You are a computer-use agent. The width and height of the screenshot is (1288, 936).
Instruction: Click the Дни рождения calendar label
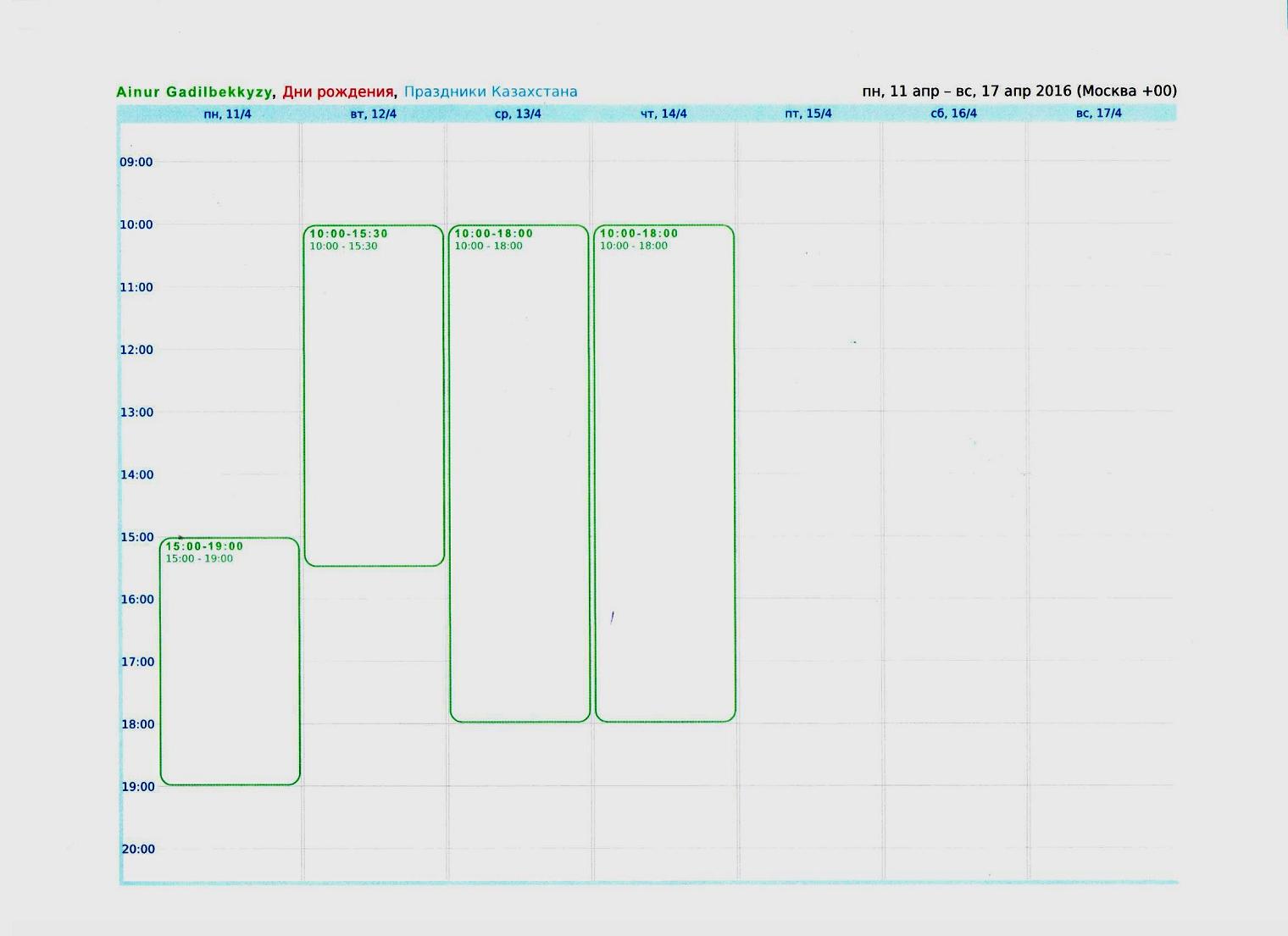coord(338,92)
